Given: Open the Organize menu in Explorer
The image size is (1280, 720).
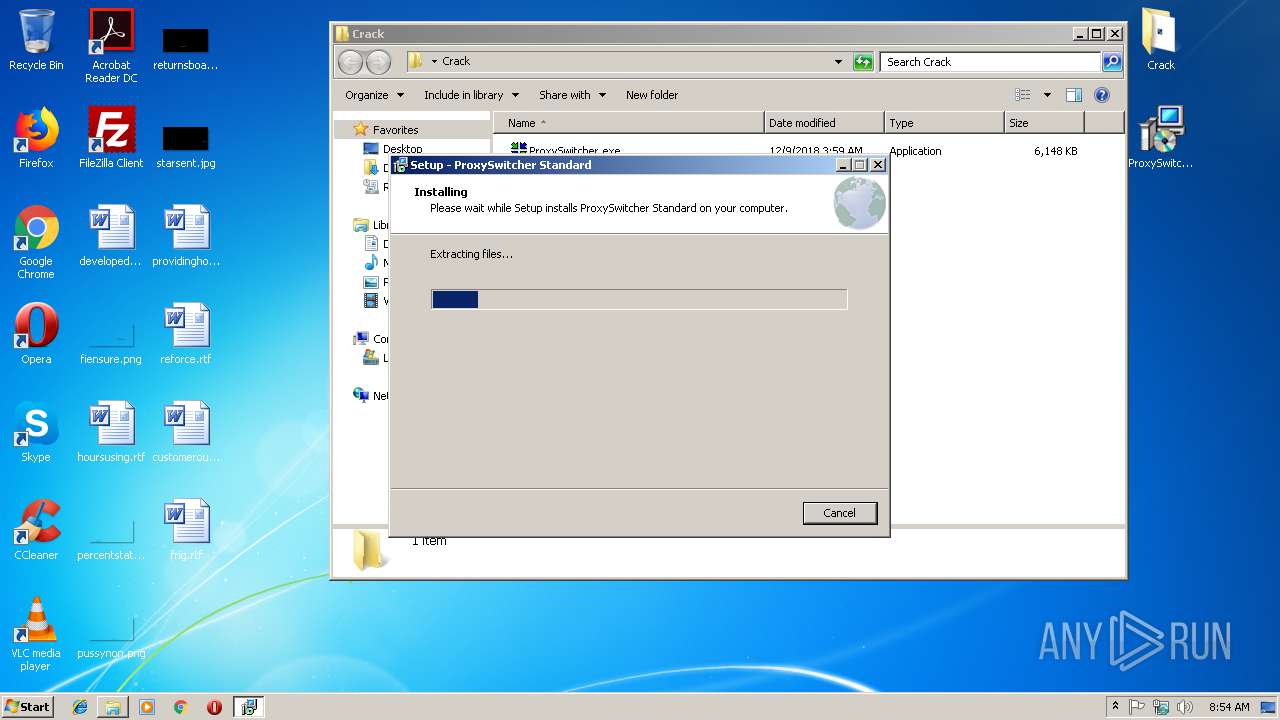Looking at the screenshot, I should pos(374,95).
